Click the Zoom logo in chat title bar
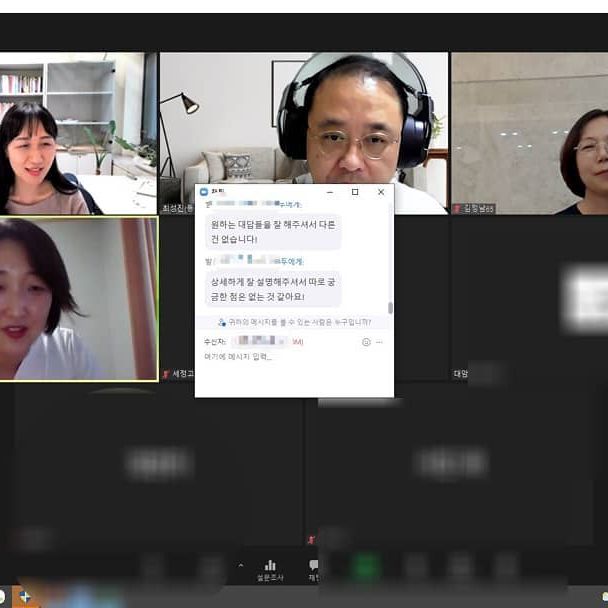The image size is (608, 608). coord(204,191)
